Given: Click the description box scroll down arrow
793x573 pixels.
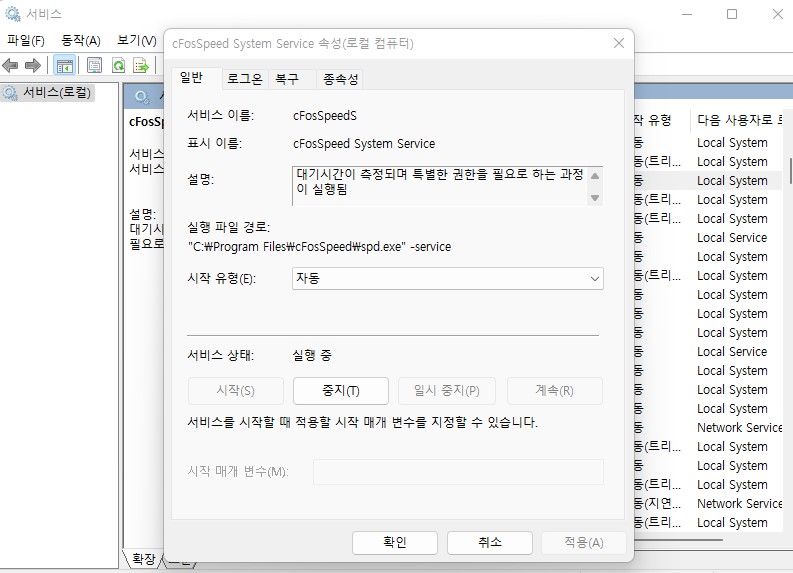Looking at the screenshot, I should point(595,197).
